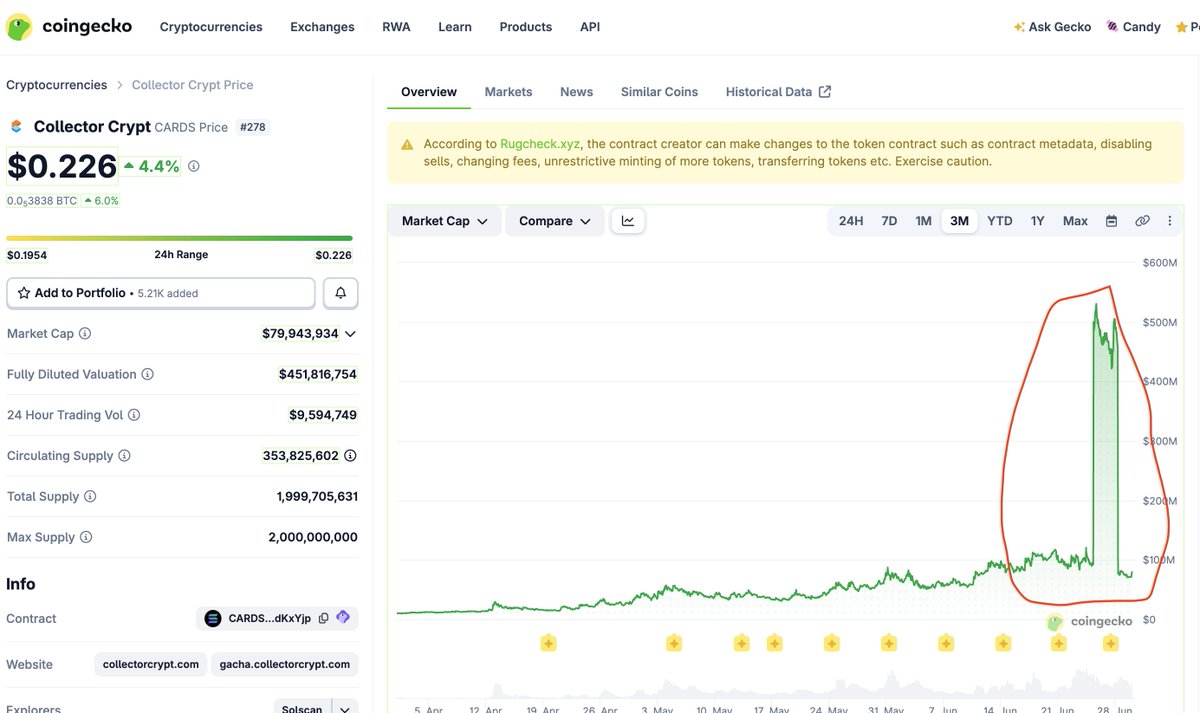Image resolution: width=1200 pixels, height=713 pixels.
Task: Open chart more options menu
Action: [x=1170, y=221]
